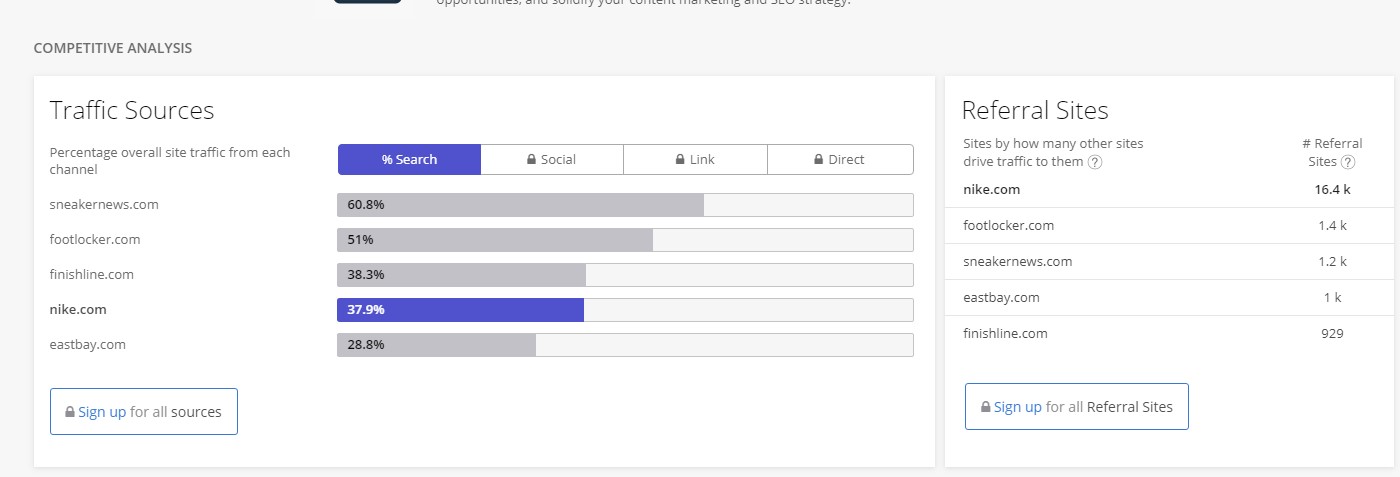Click the lock icon on the Direct tab
Image resolution: width=1400 pixels, height=477 pixels.
point(818,160)
